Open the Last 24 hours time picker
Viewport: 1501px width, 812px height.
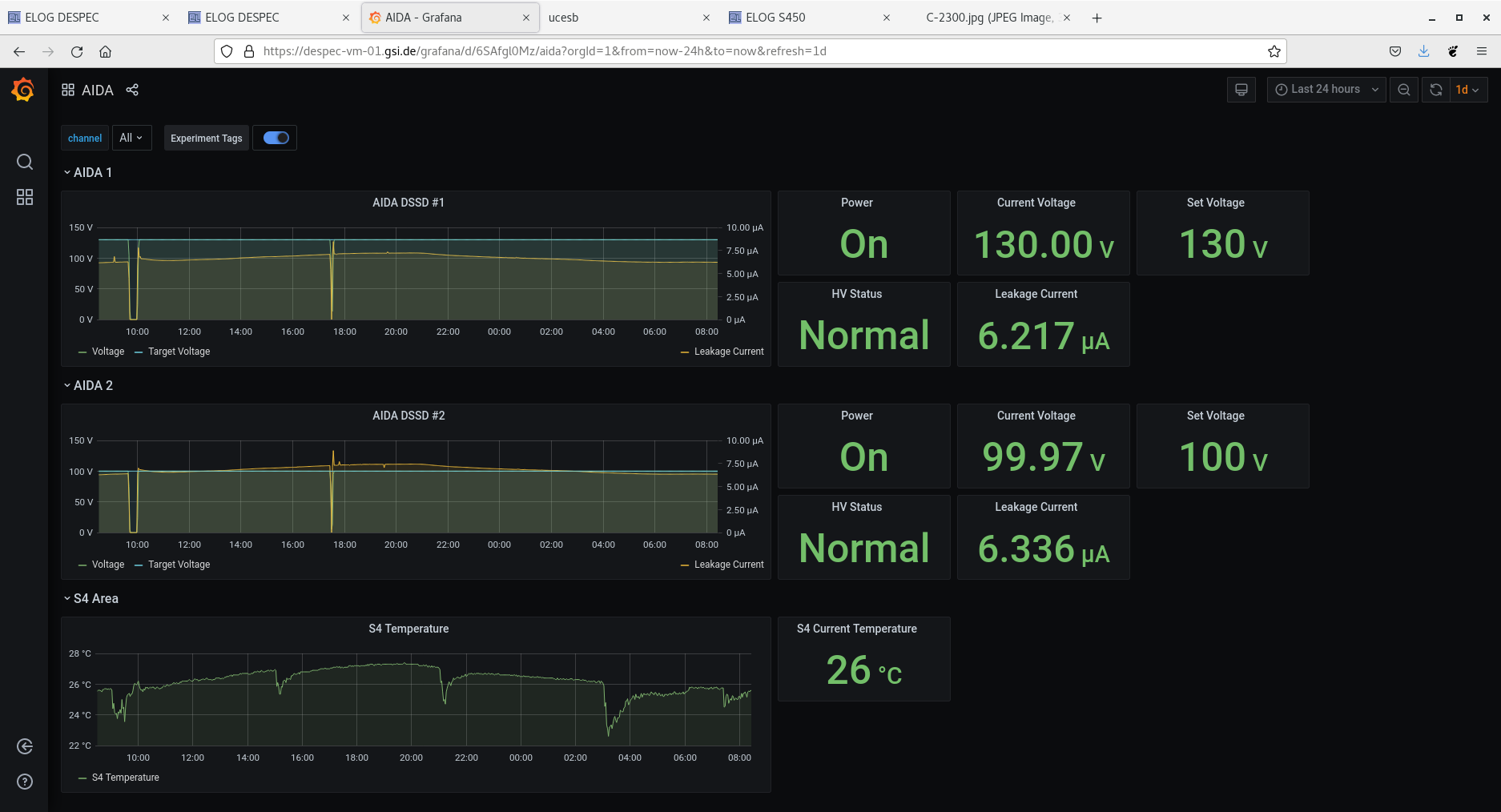pyautogui.click(x=1326, y=90)
